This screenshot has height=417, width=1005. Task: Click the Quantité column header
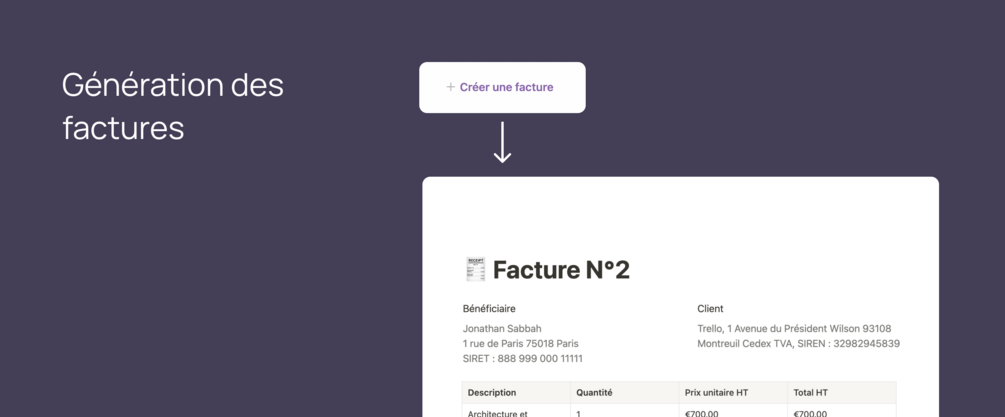click(x=594, y=393)
